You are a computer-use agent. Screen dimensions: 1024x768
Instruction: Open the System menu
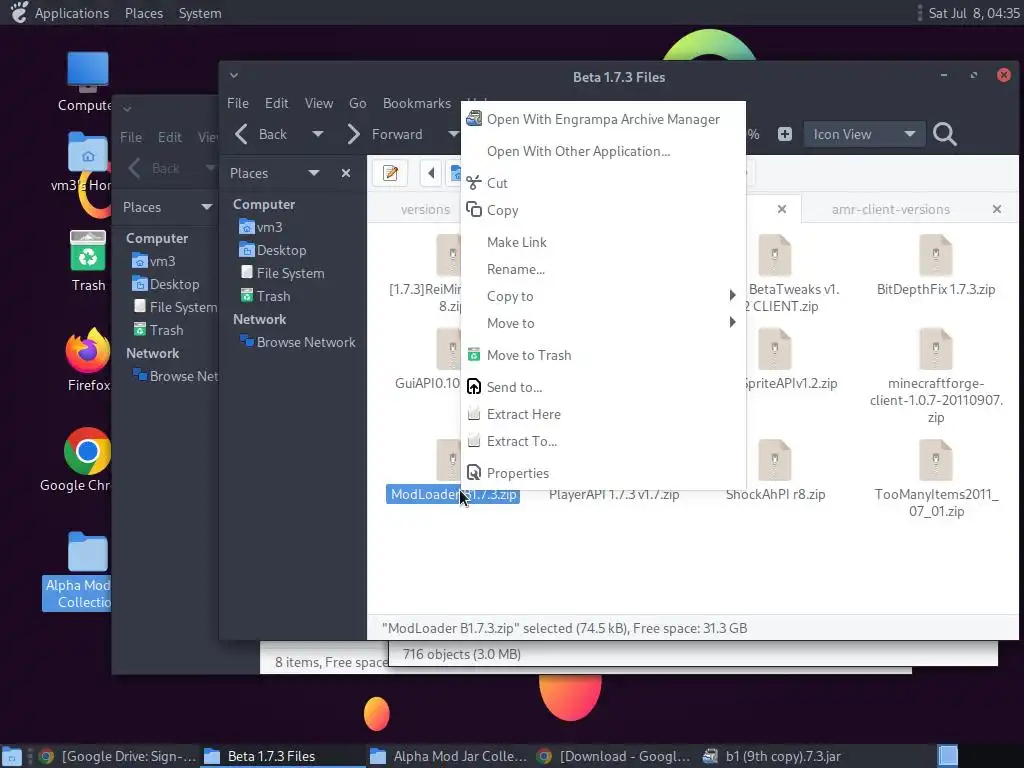(x=200, y=13)
